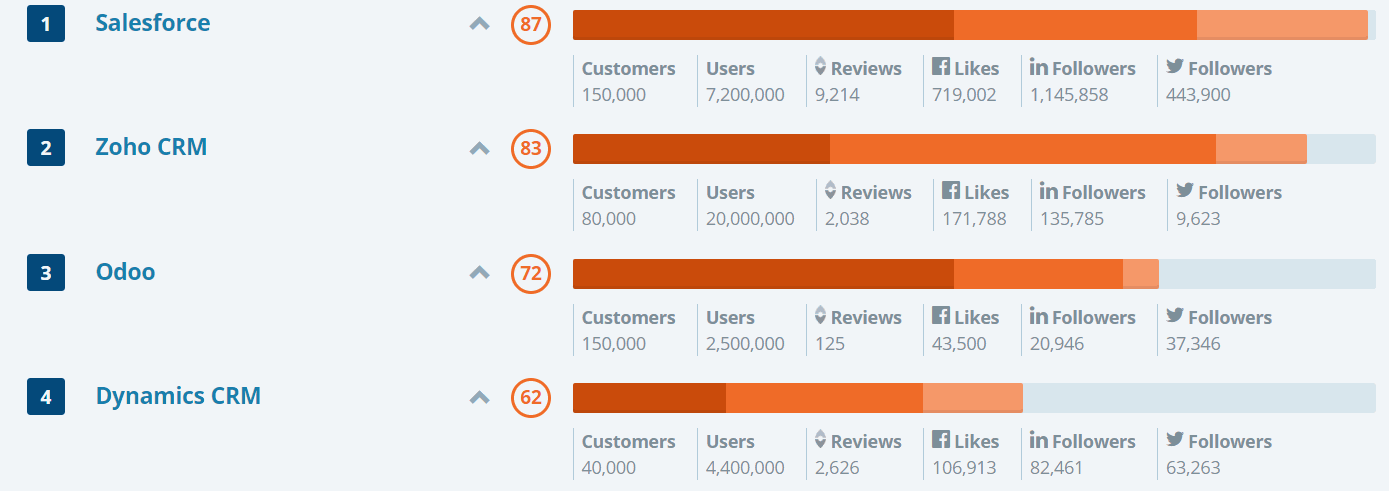Select Zoho CRM LinkedIn followers 135,785
1389x491 pixels.
coord(1072,219)
